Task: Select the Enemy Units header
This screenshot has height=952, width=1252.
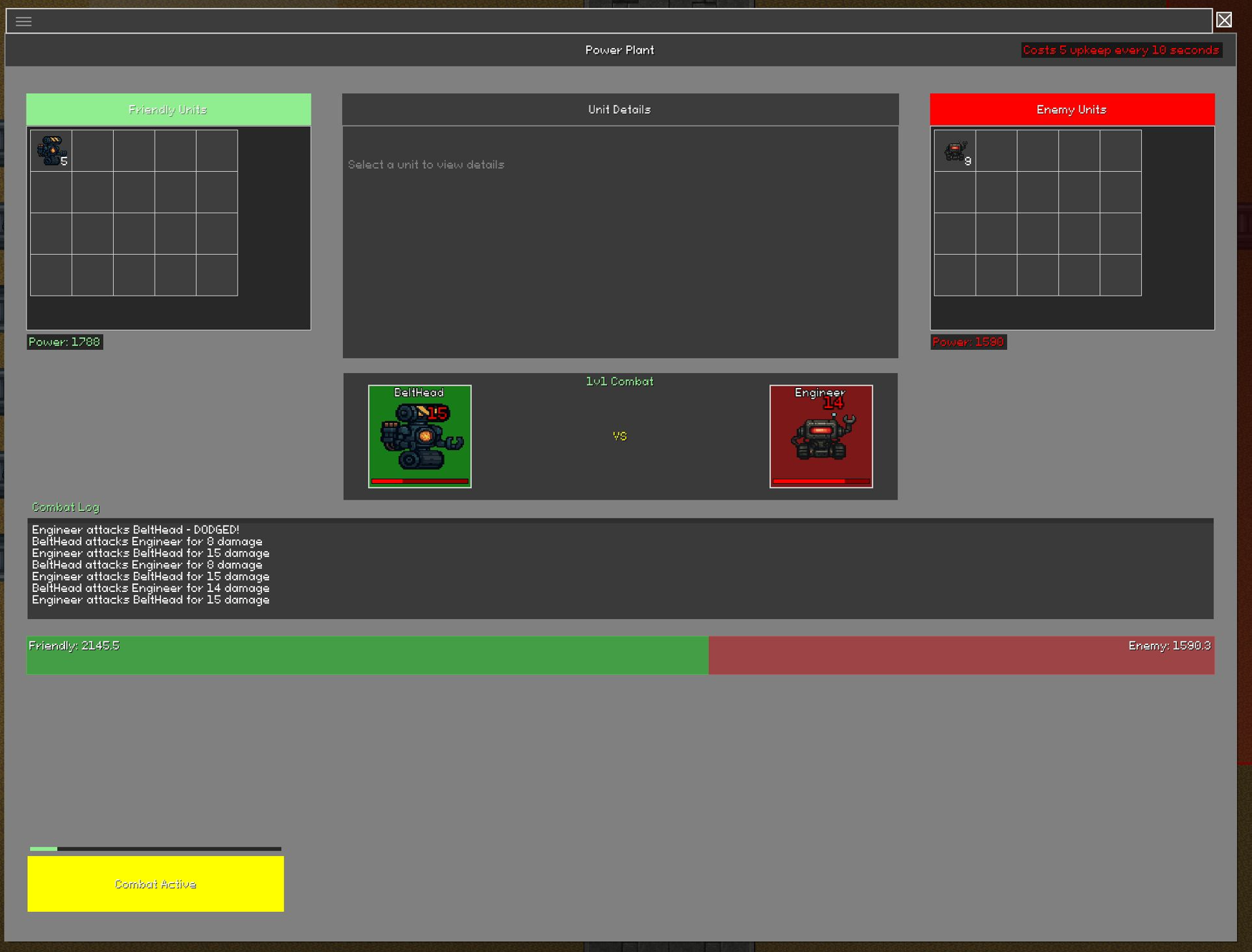Action: 1072,110
